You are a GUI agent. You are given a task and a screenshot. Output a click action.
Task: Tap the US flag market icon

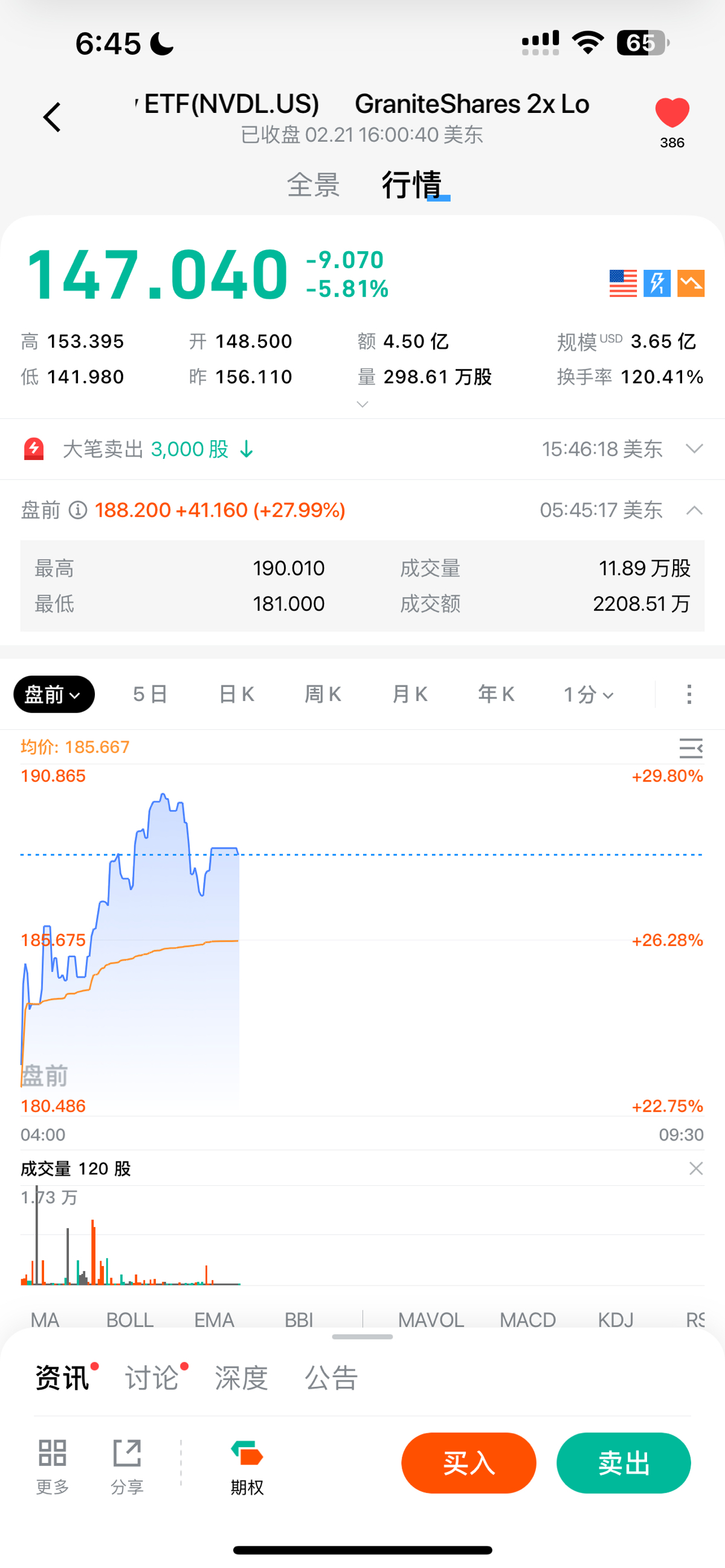[x=623, y=284]
